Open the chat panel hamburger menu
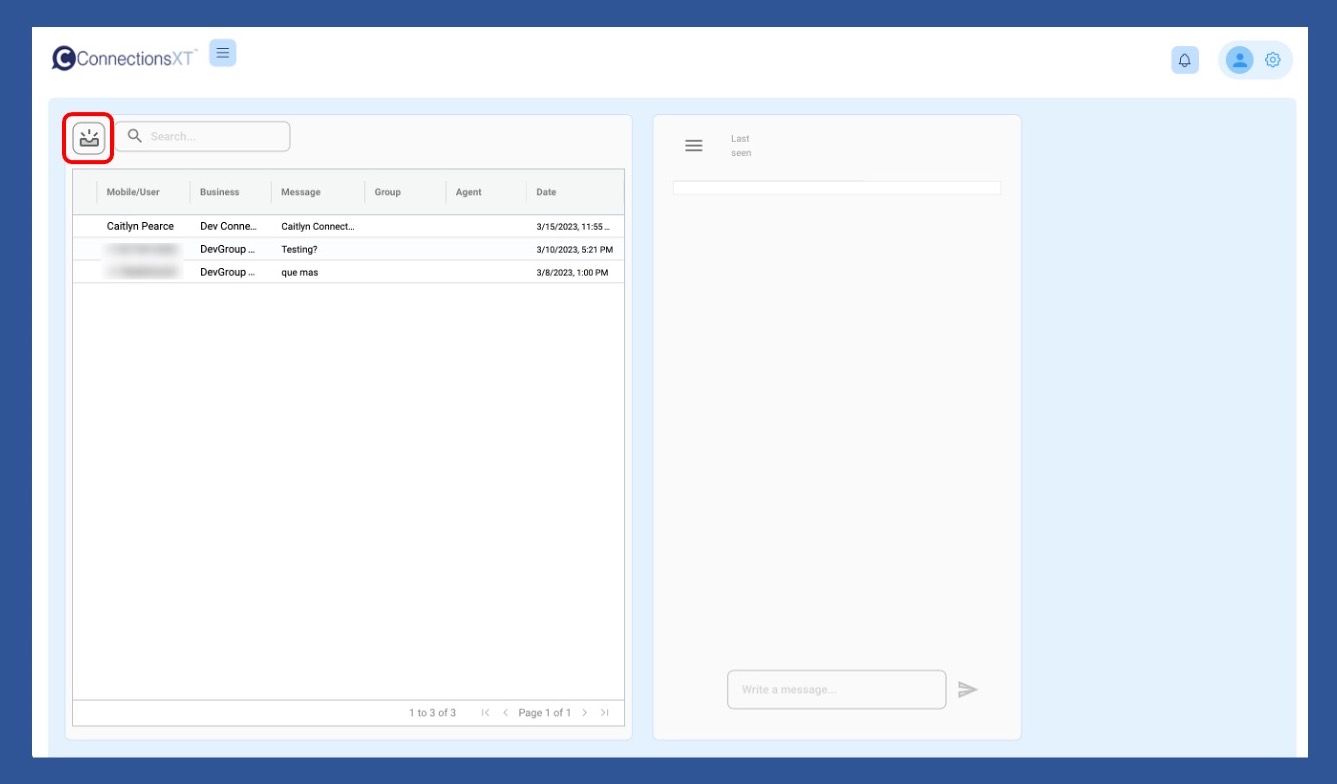 (693, 146)
